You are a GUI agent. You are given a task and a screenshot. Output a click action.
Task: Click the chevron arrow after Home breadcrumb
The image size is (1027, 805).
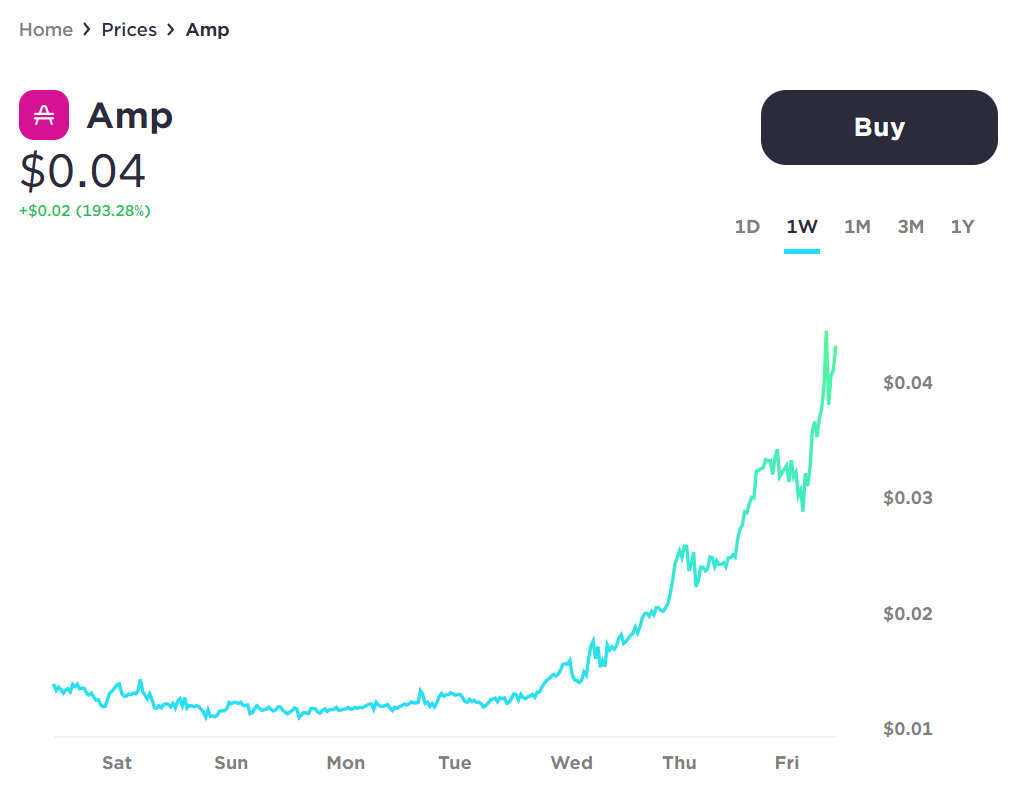point(86,29)
